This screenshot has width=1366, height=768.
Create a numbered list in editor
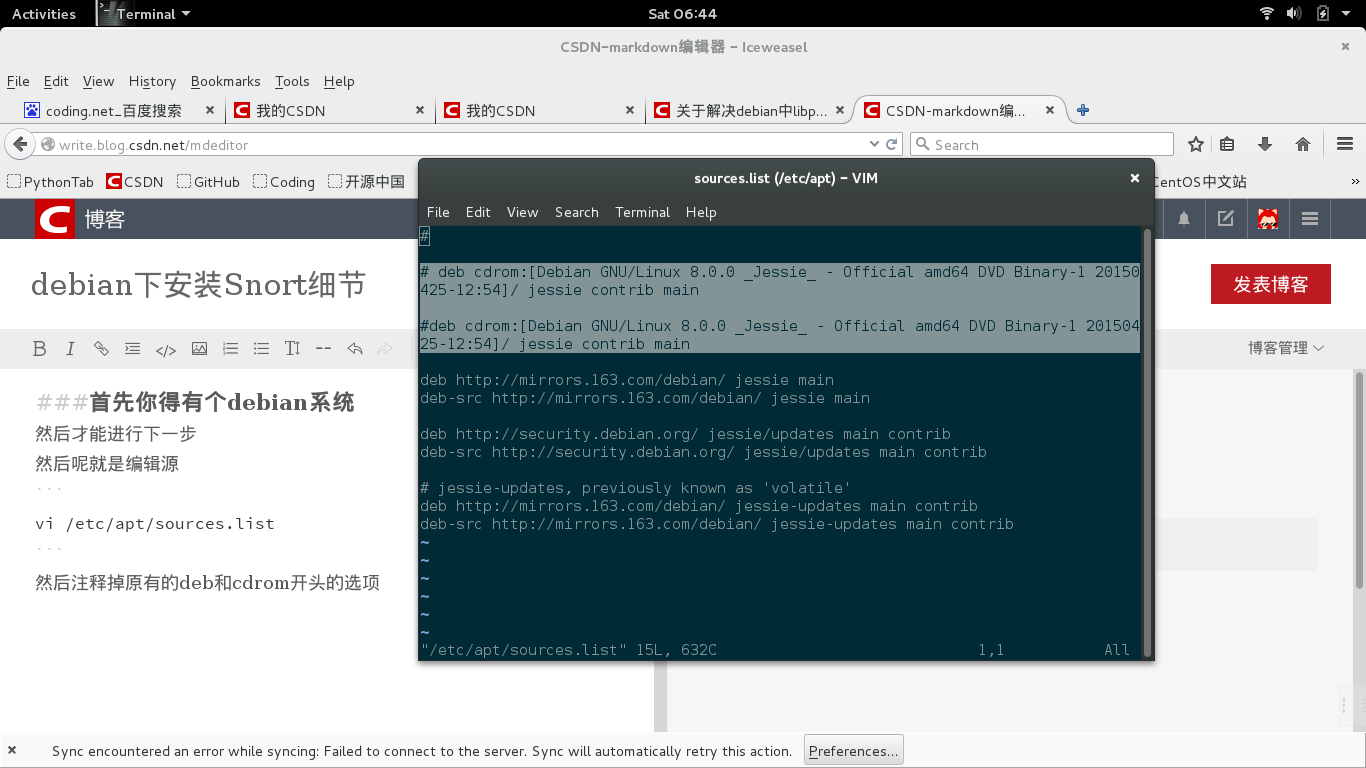click(x=230, y=348)
